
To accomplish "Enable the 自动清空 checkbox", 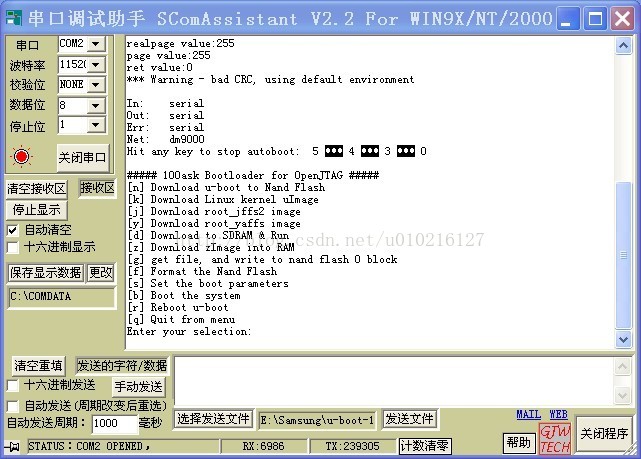I will tap(13, 230).
